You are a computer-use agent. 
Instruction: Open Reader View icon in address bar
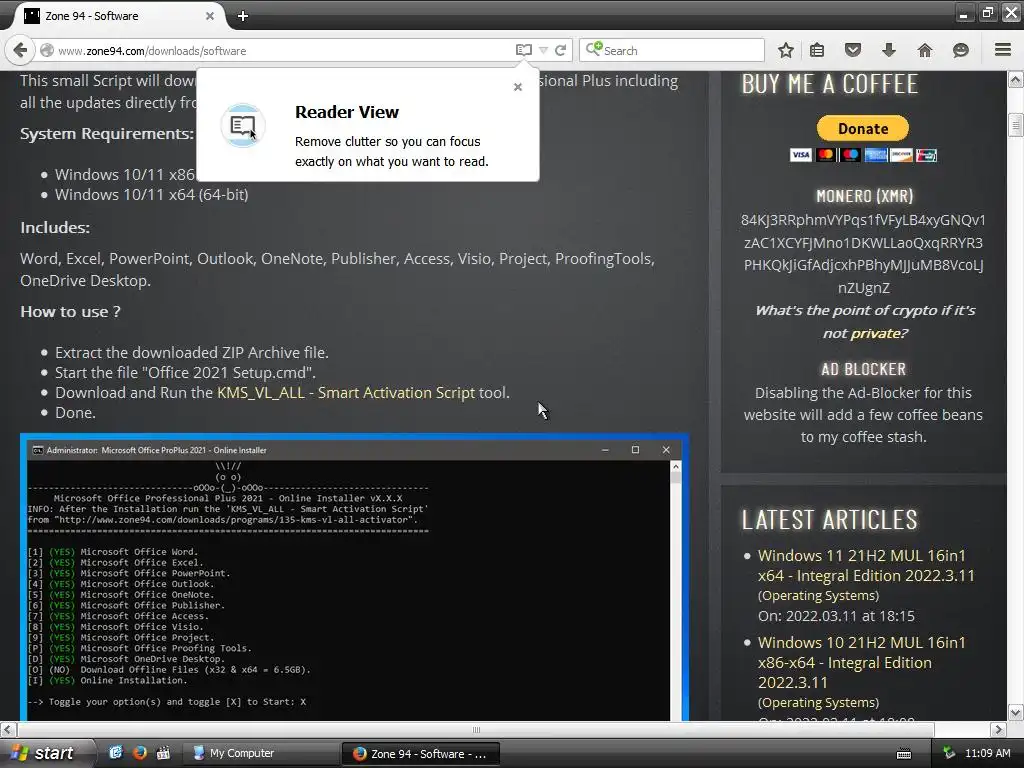pos(523,50)
